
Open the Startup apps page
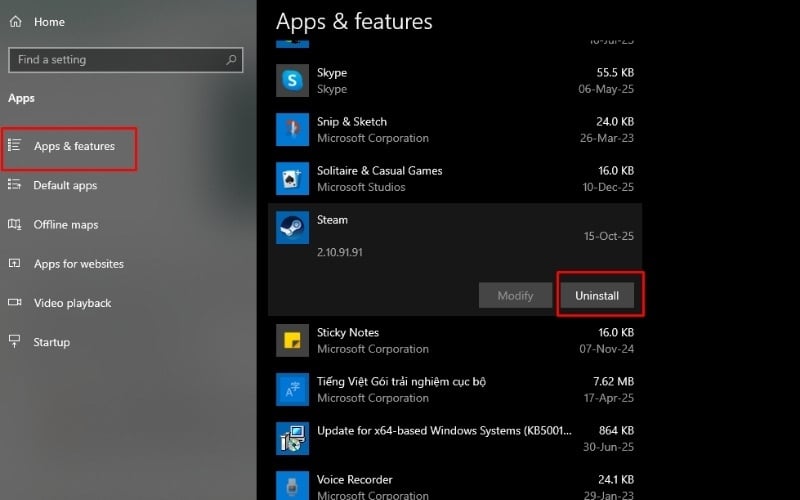tap(52, 342)
